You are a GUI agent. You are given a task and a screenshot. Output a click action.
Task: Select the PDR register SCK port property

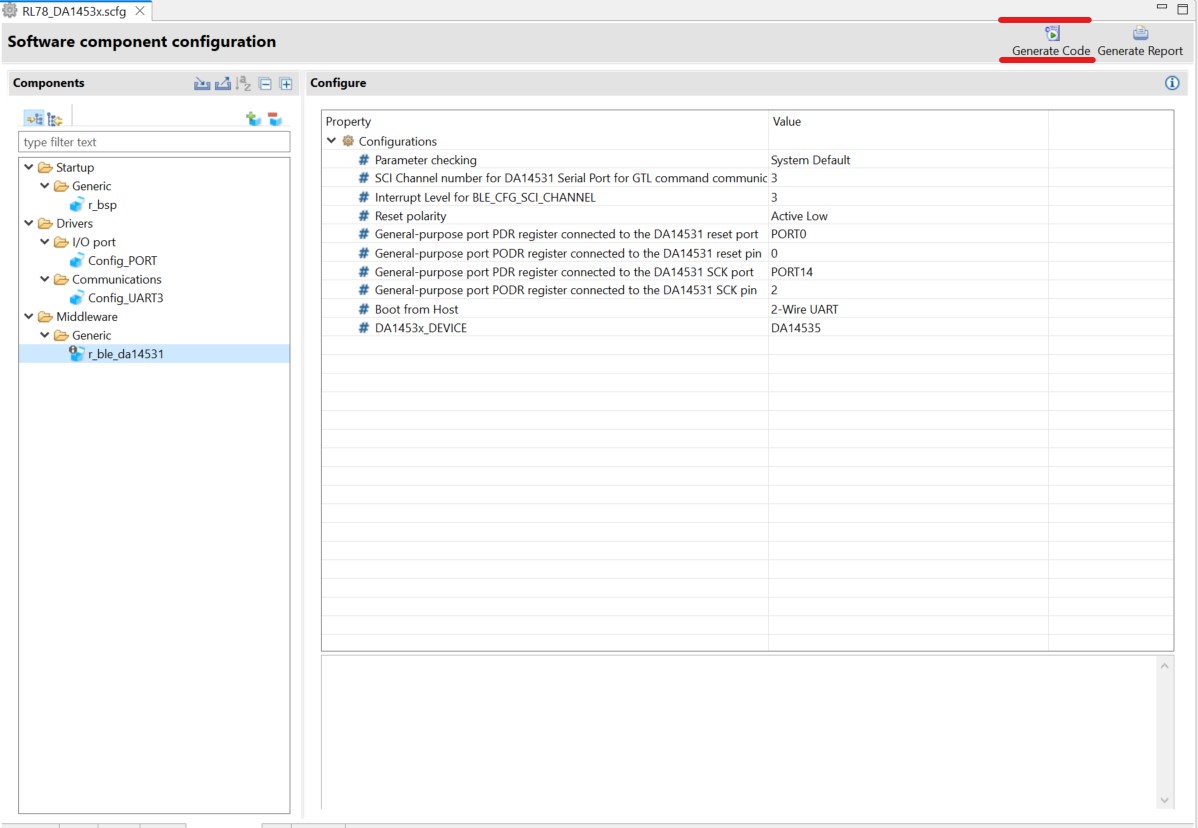[564, 272]
